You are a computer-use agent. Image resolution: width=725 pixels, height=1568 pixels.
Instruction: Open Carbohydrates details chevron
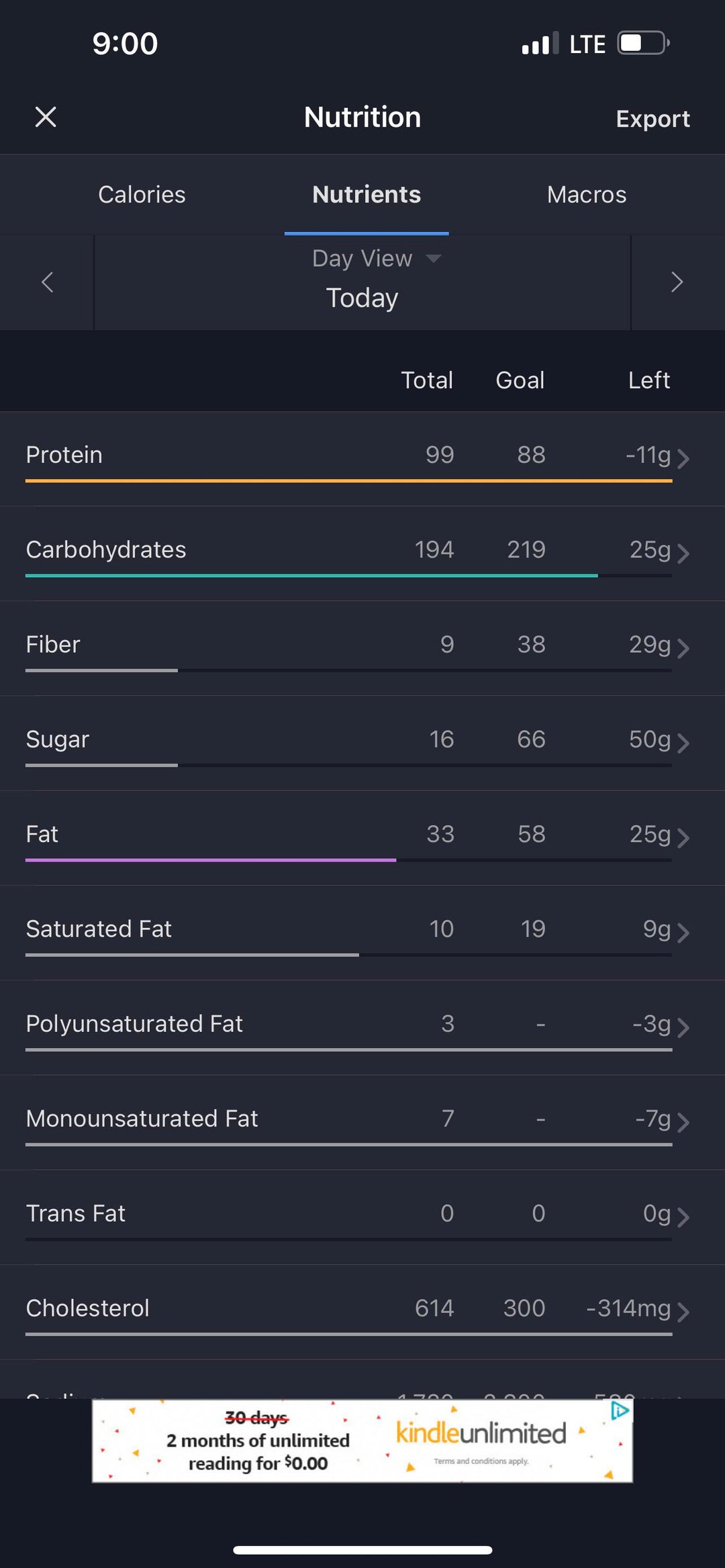coord(683,554)
